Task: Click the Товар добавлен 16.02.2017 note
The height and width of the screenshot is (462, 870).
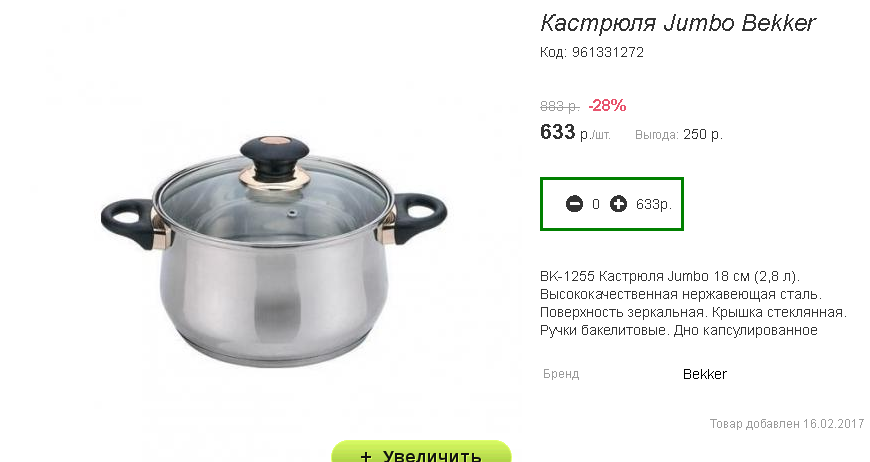Action: 787,424
